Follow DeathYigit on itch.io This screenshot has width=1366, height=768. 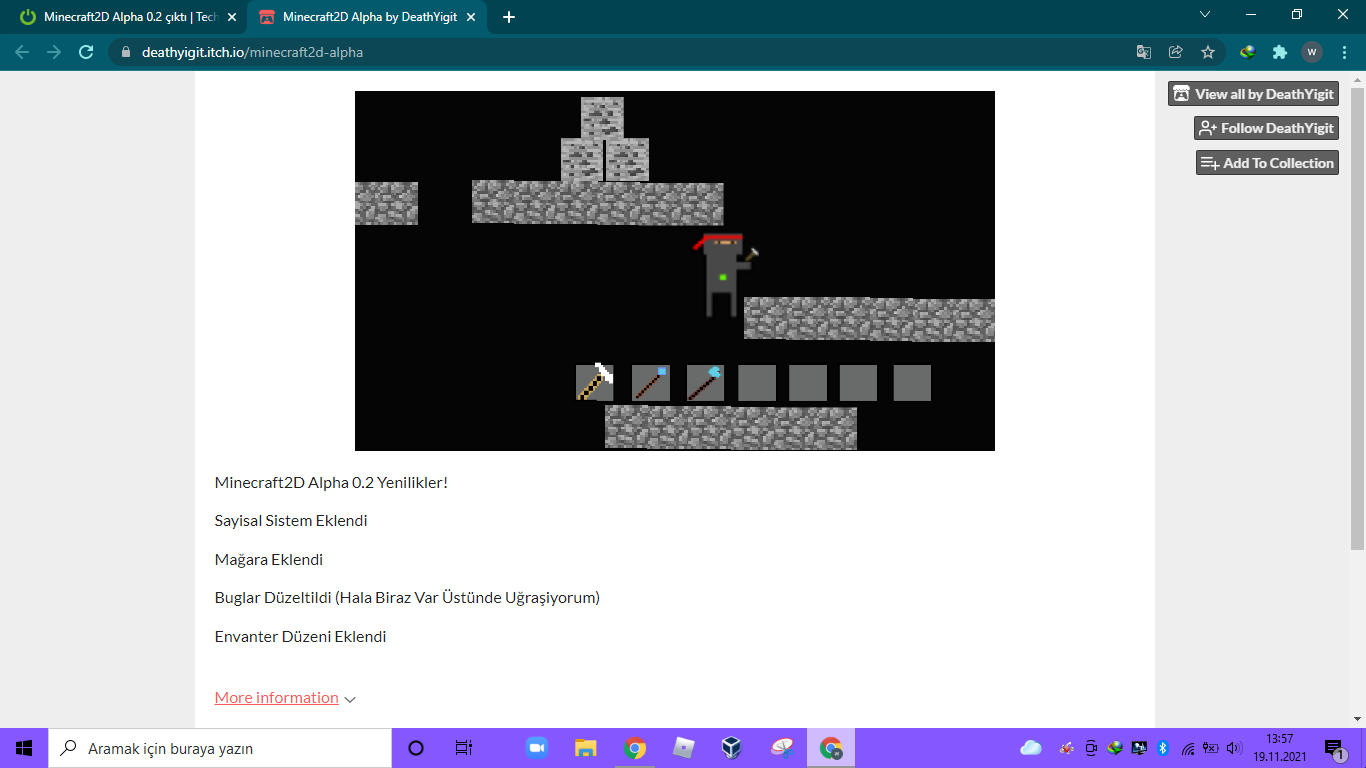pos(1266,128)
